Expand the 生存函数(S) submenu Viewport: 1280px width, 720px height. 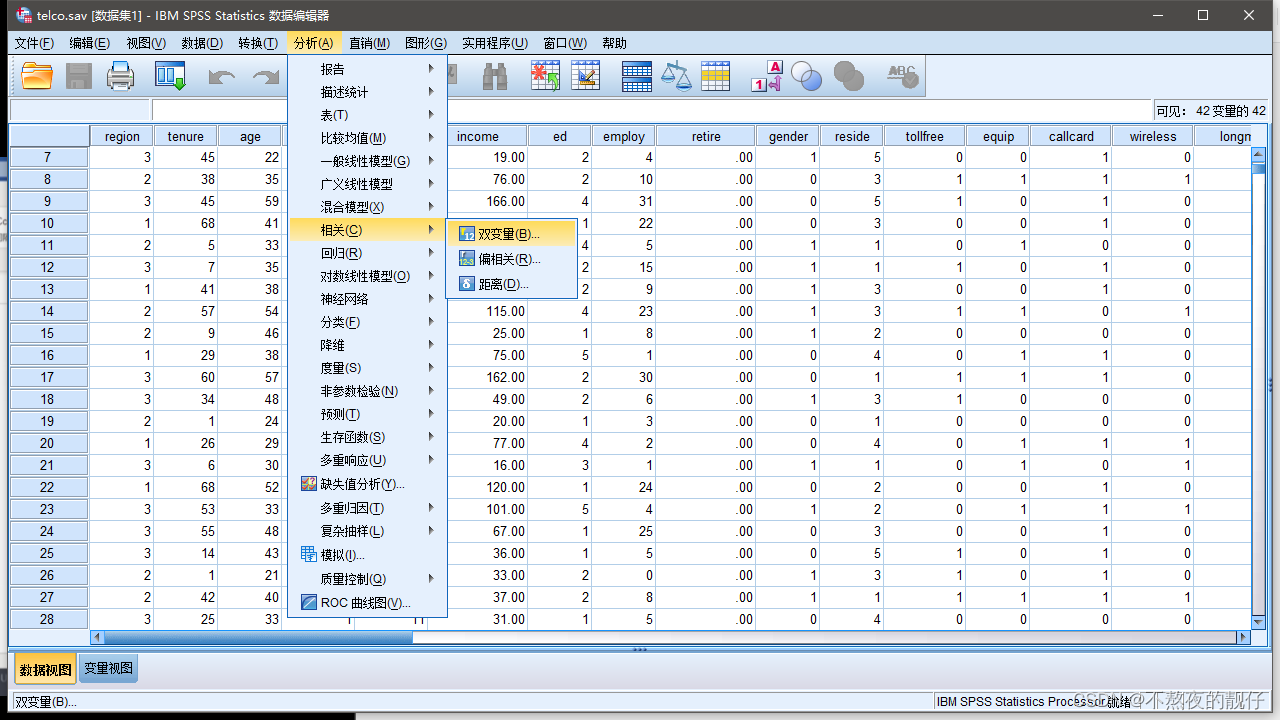pos(367,437)
